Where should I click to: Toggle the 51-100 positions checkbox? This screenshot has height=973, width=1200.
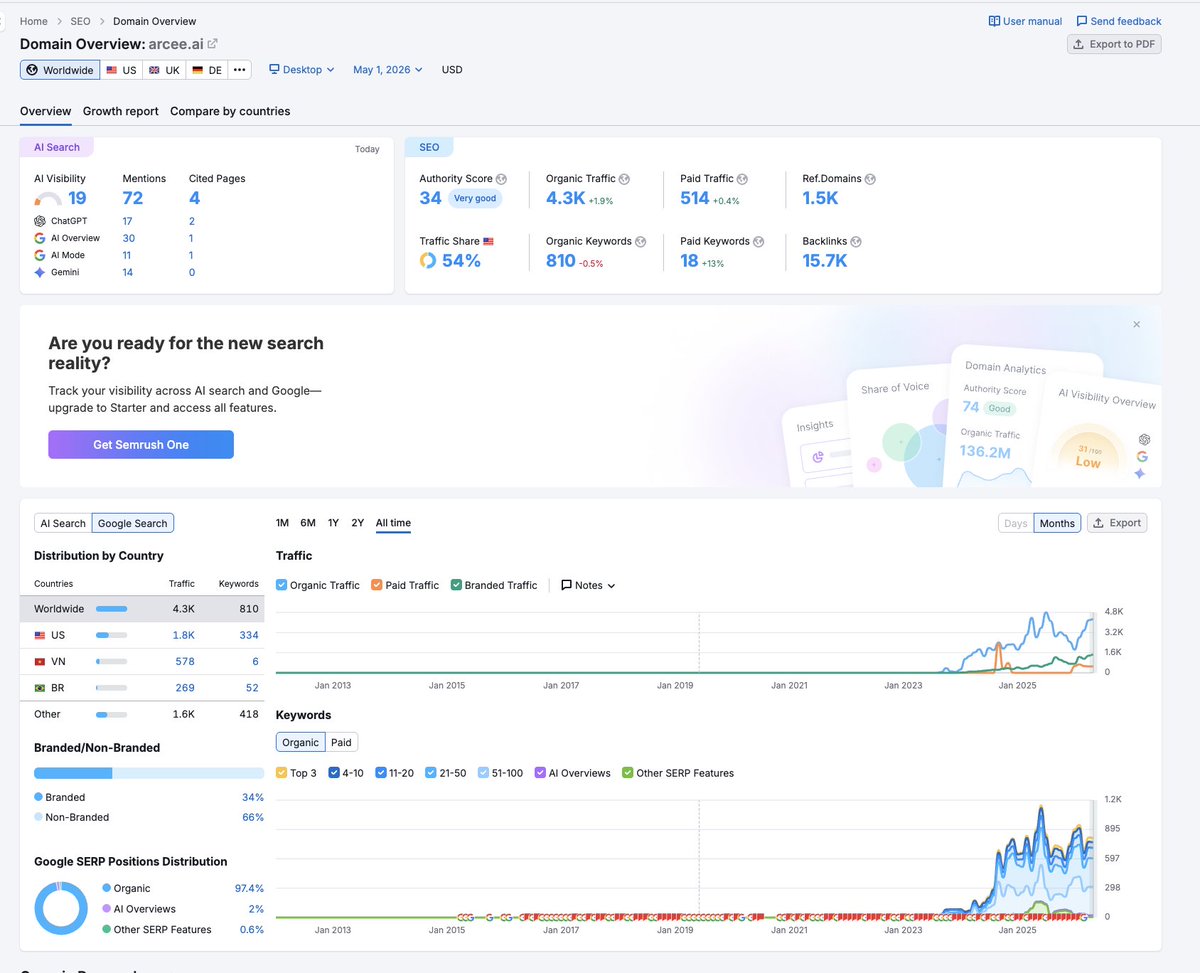click(x=484, y=773)
